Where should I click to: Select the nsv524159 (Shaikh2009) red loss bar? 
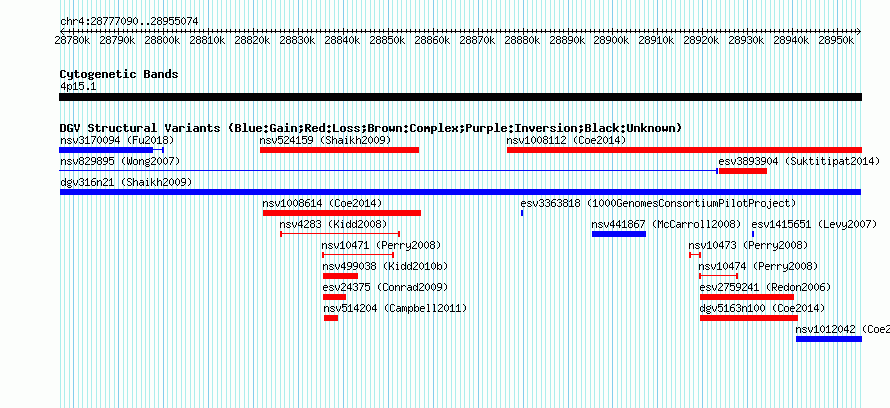(339, 150)
